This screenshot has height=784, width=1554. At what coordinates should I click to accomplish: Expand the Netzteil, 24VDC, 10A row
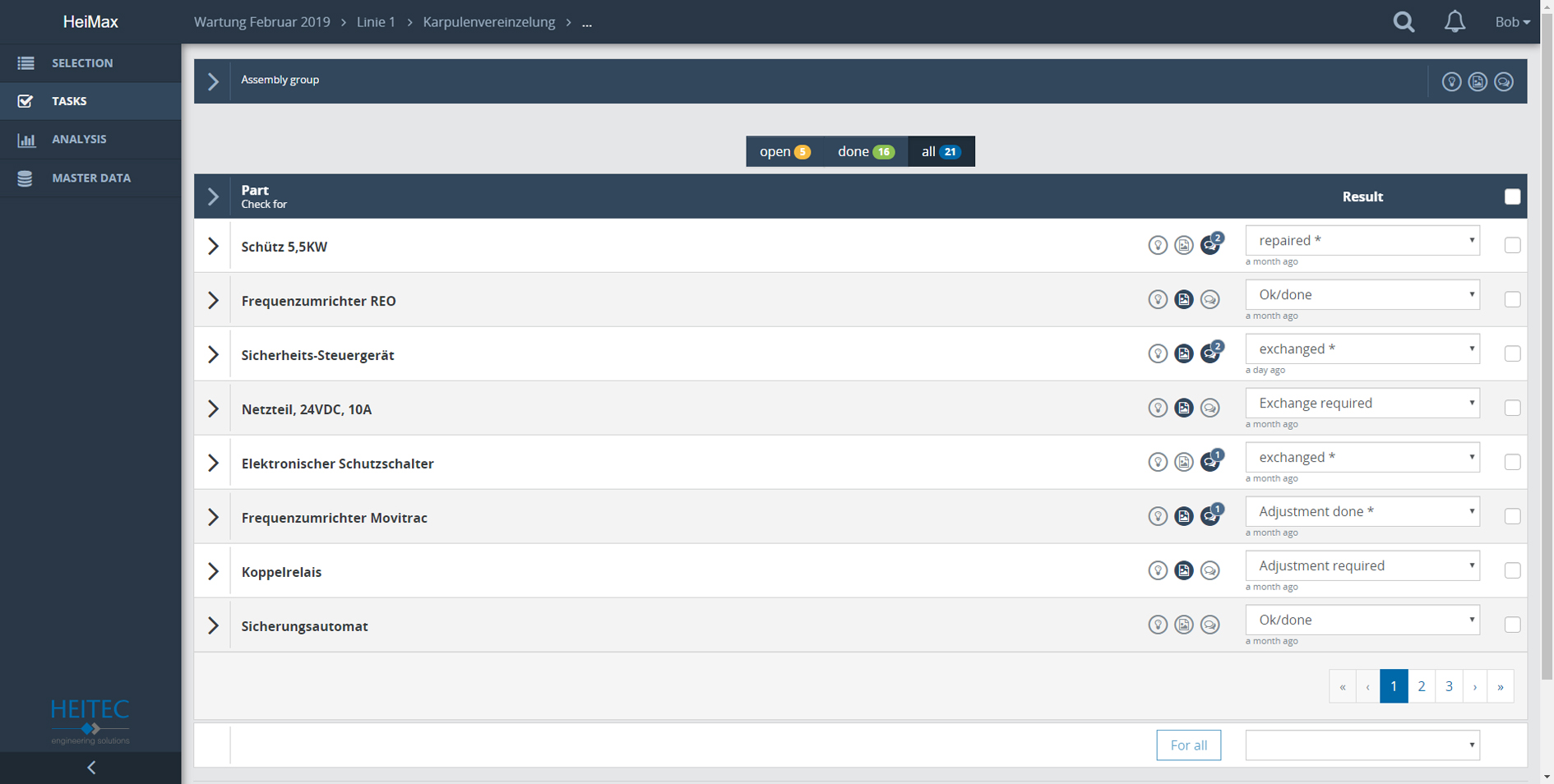[212, 408]
